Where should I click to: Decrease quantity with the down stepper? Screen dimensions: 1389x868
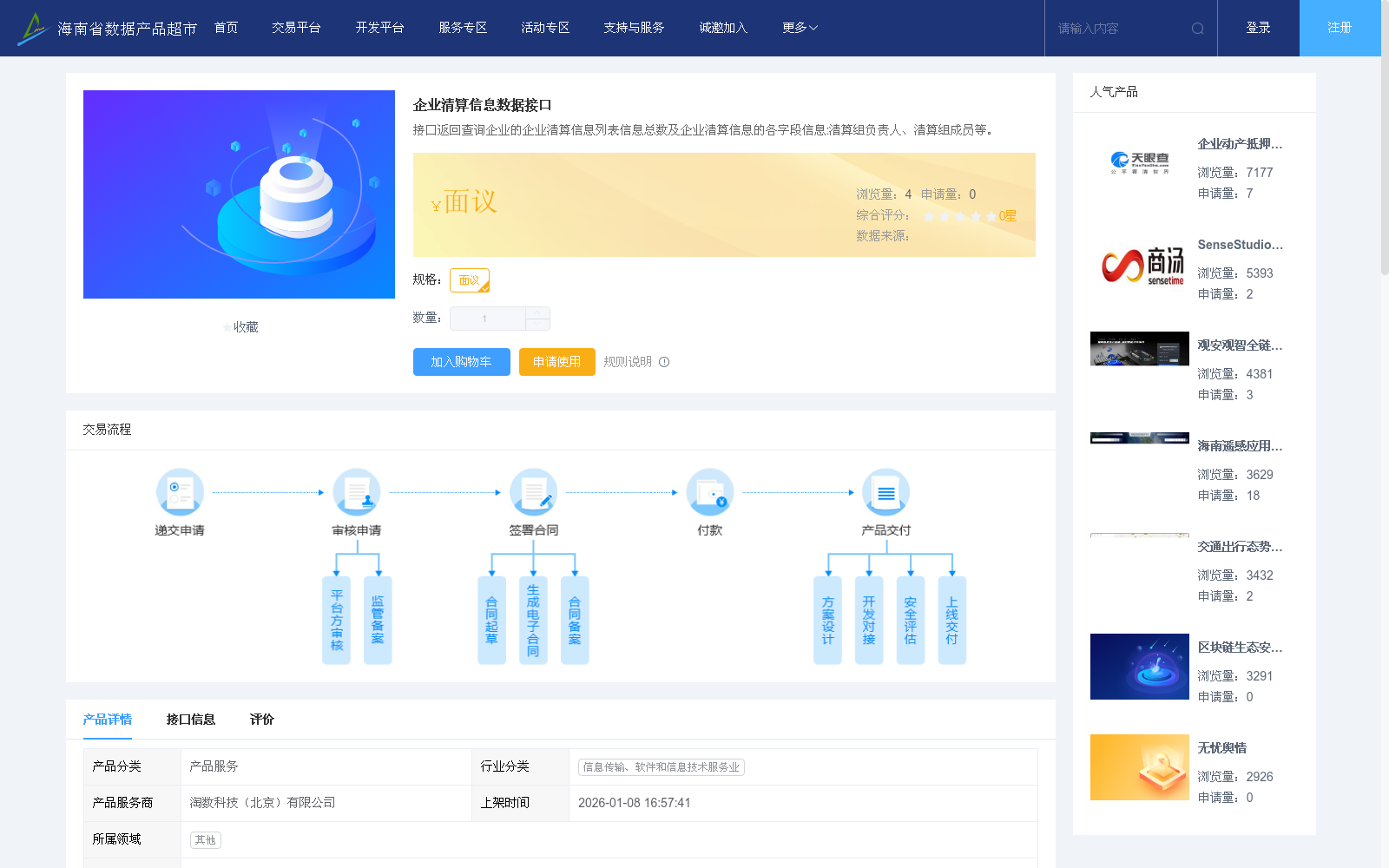pyautogui.click(x=537, y=325)
